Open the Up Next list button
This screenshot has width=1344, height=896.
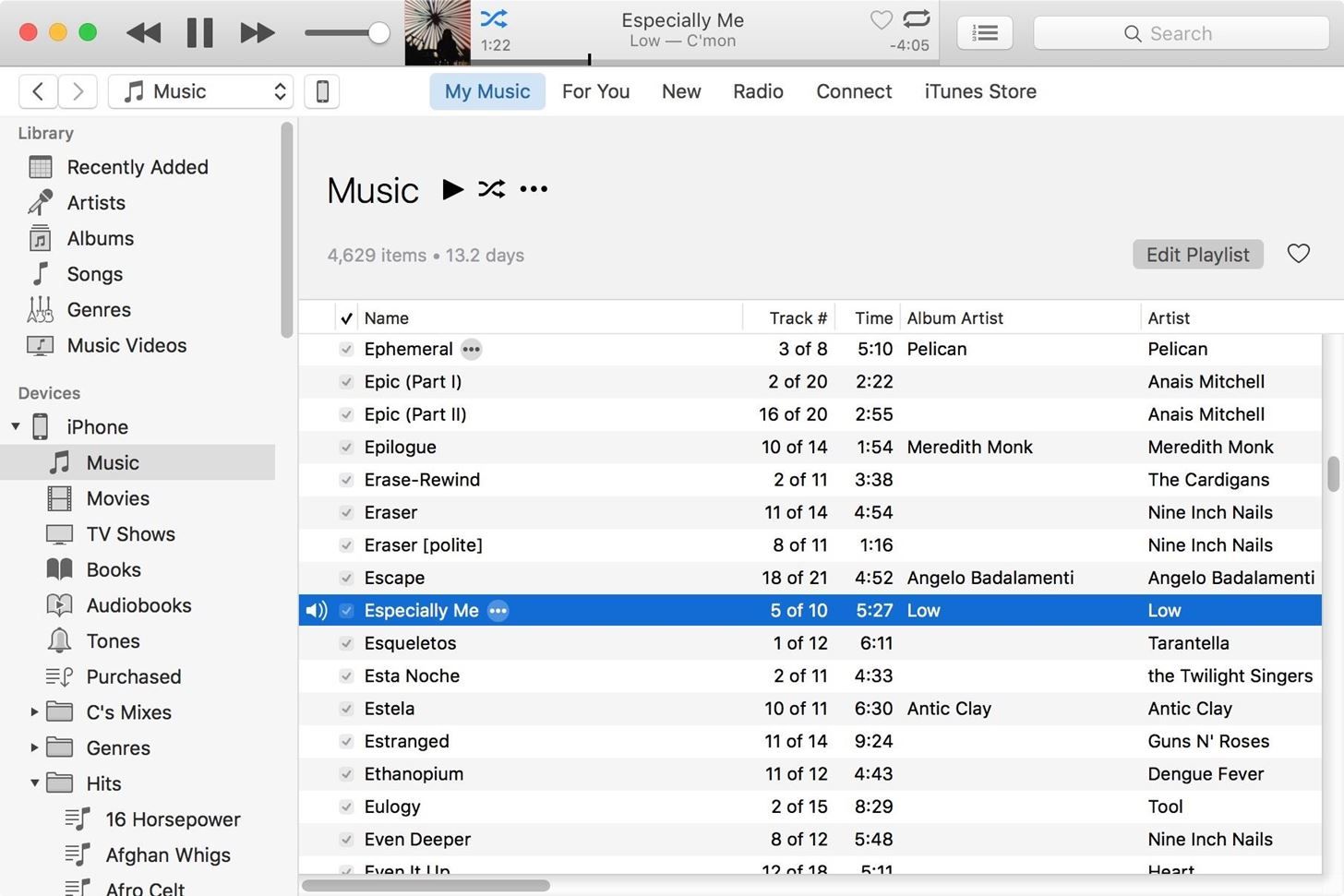pos(984,33)
